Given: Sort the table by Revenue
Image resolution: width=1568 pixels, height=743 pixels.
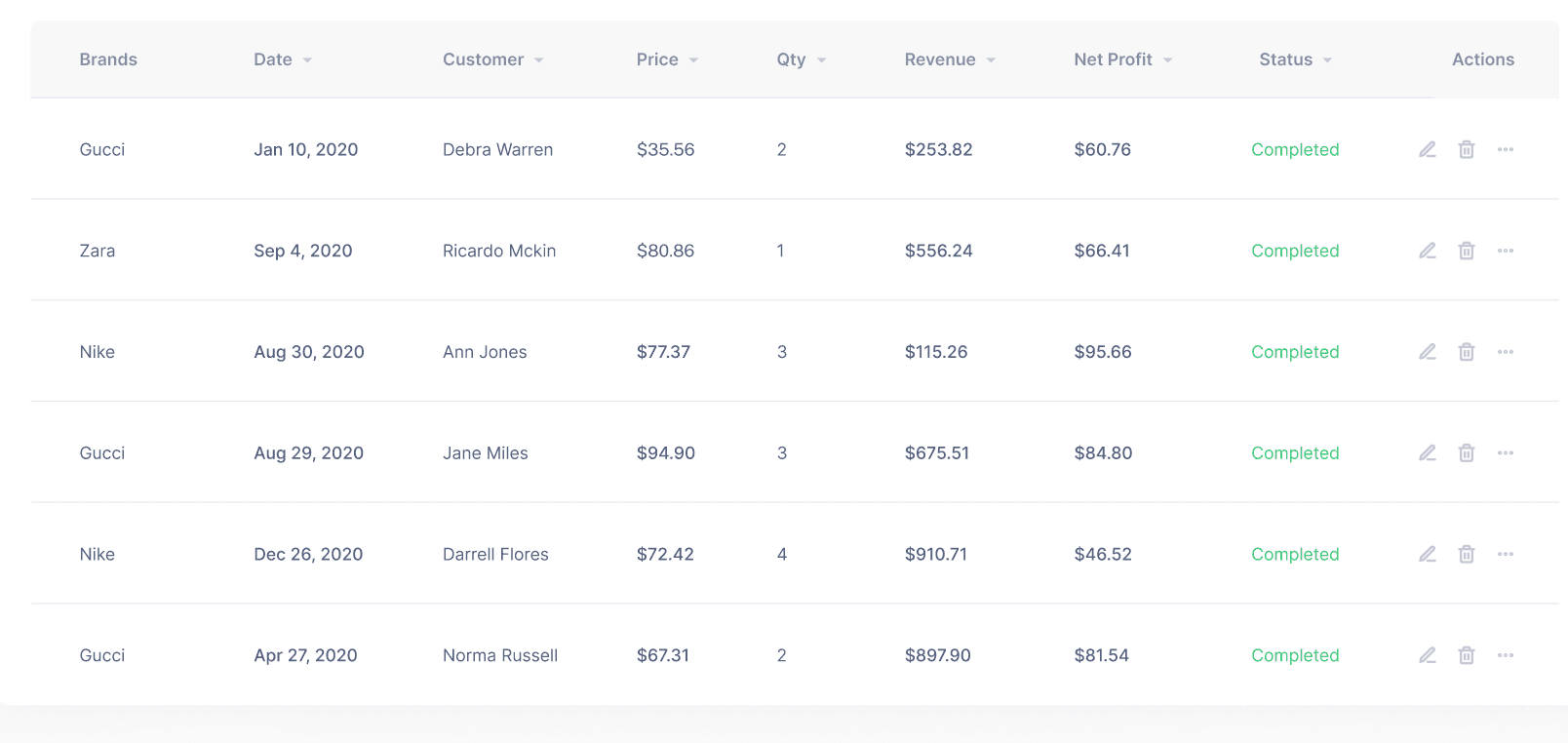Looking at the screenshot, I should click(x=949, y=59).
